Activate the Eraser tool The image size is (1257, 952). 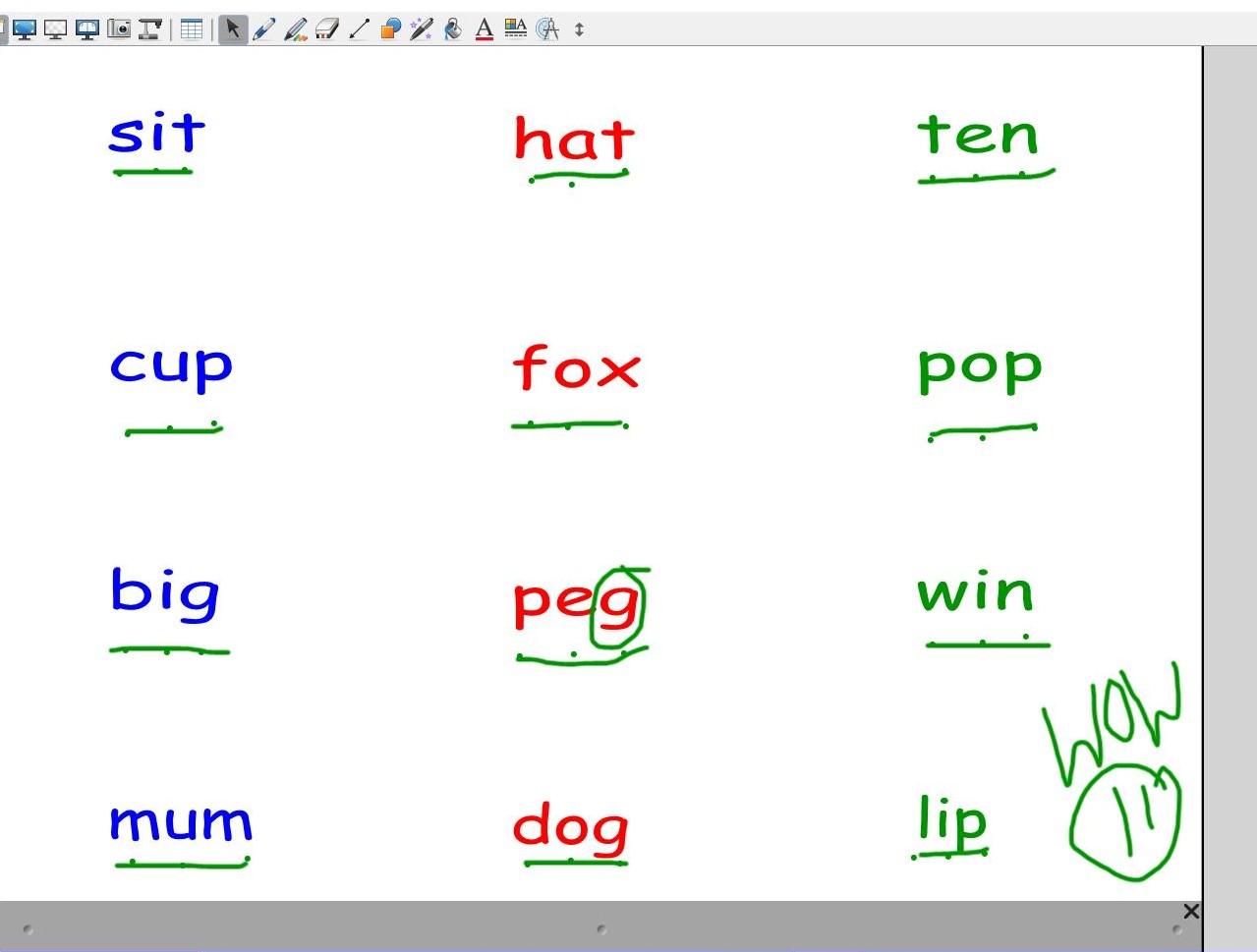point(326,29)
